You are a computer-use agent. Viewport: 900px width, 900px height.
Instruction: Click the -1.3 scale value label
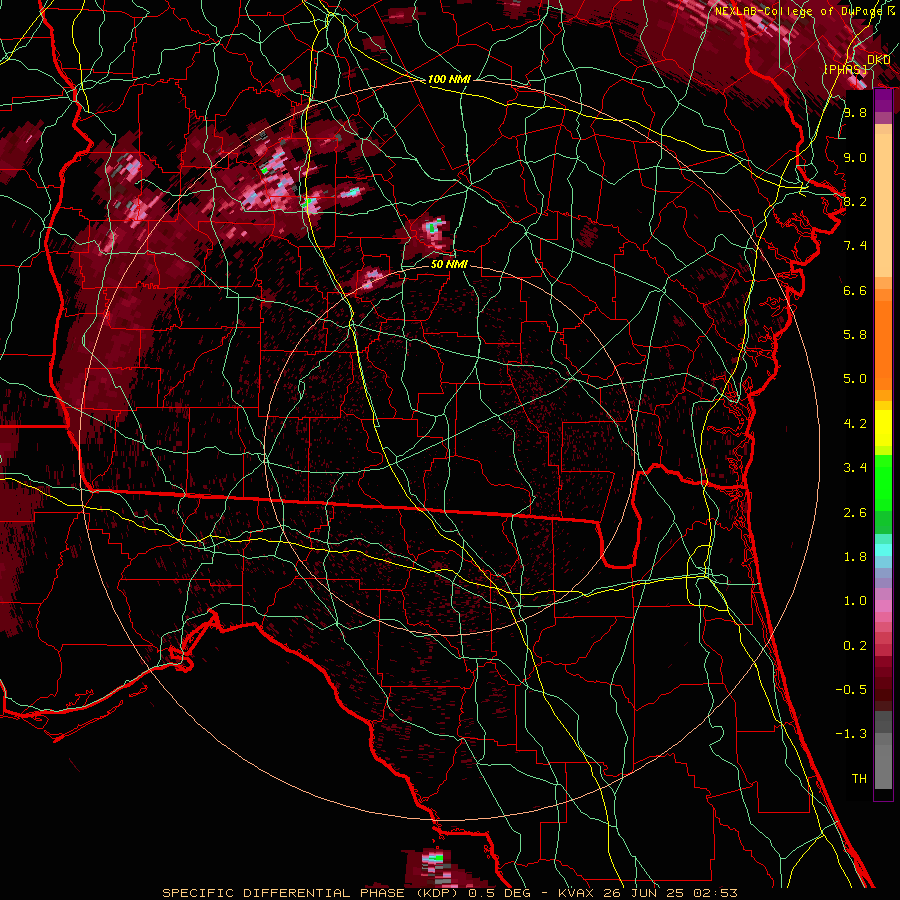(851, 734)
